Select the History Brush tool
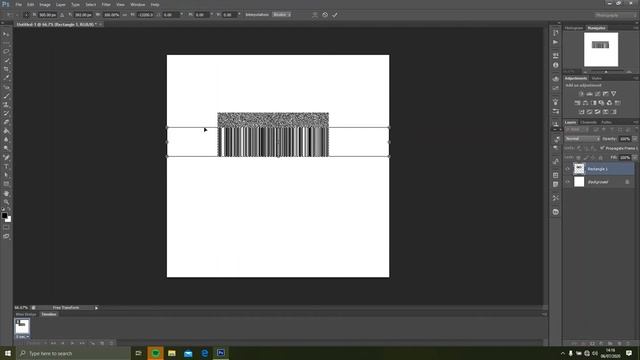Viewport: 640px width, 360px height. tap(6, 113)
